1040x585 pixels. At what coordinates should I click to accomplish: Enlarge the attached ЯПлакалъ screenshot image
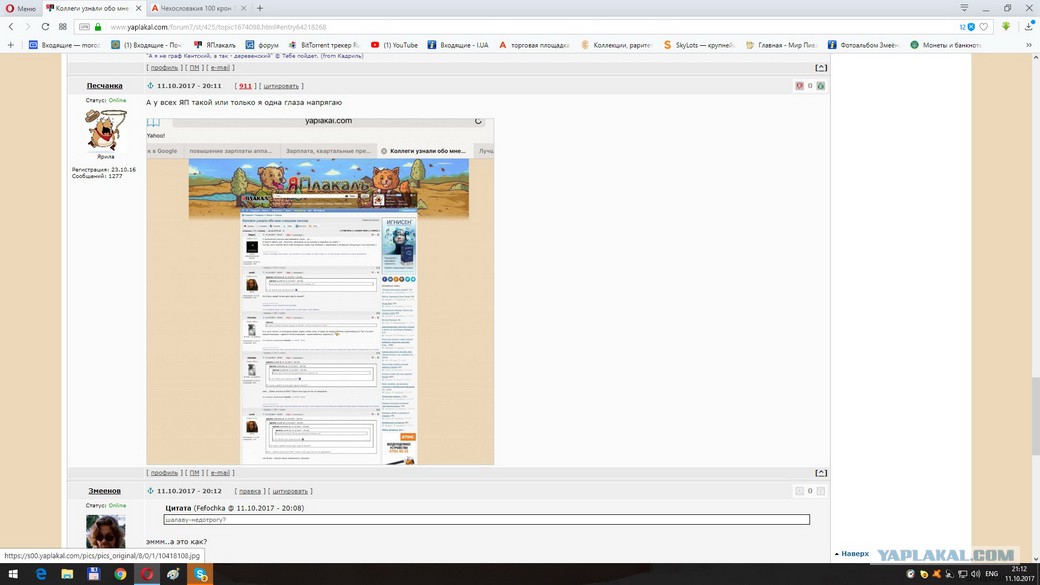pos(320,291)
